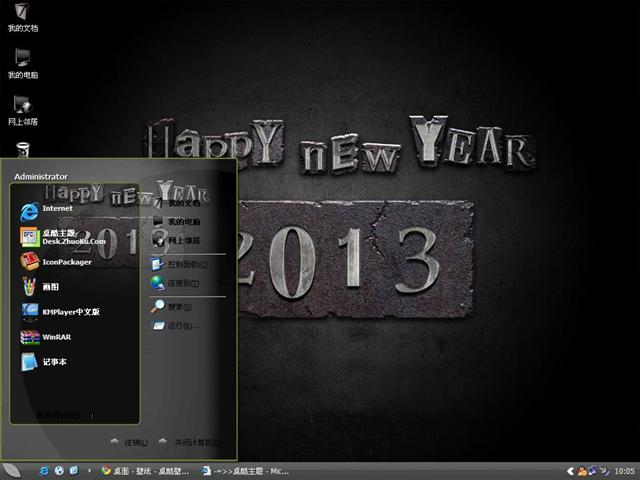Click the system clock showing 10:05

coord(624,470)
